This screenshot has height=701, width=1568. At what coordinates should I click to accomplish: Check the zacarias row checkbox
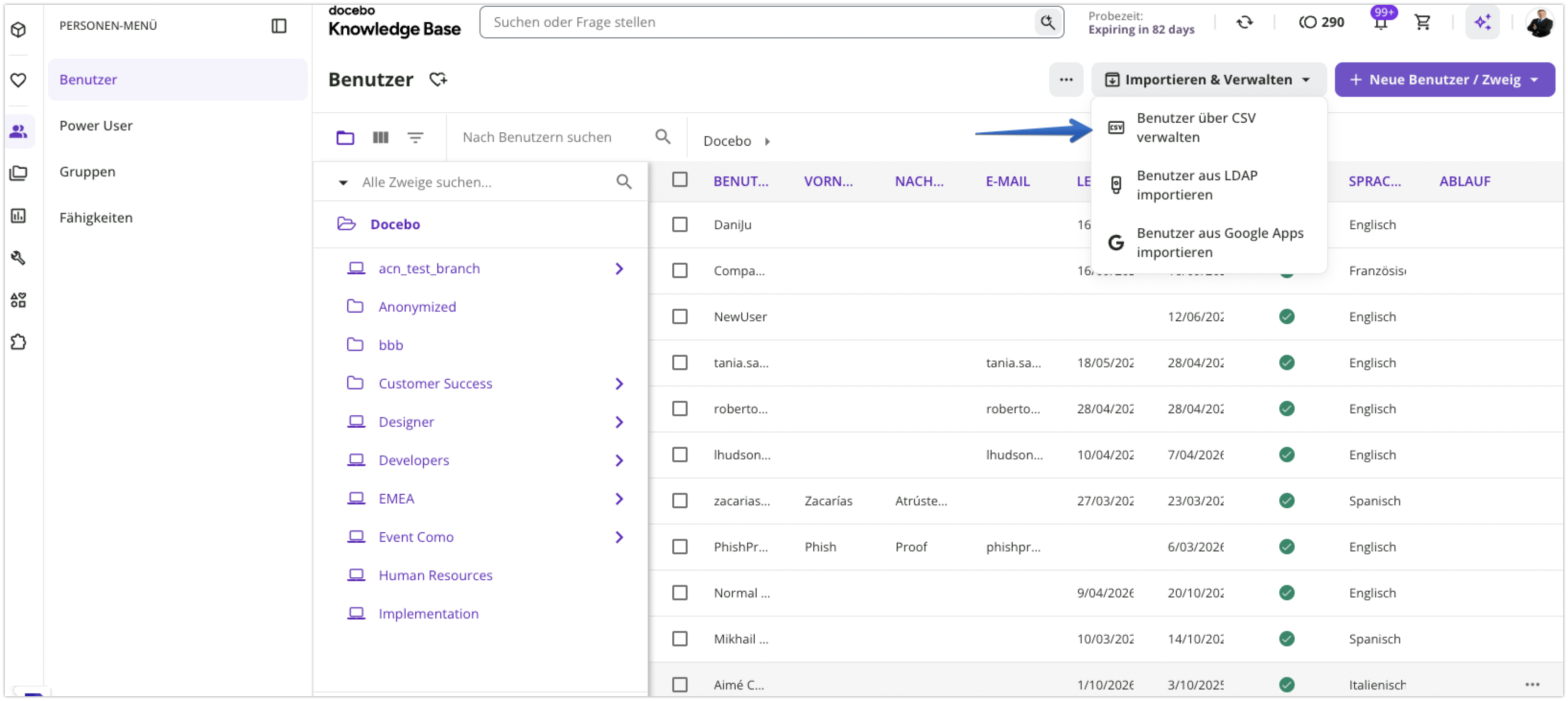[x=680, y=500]
